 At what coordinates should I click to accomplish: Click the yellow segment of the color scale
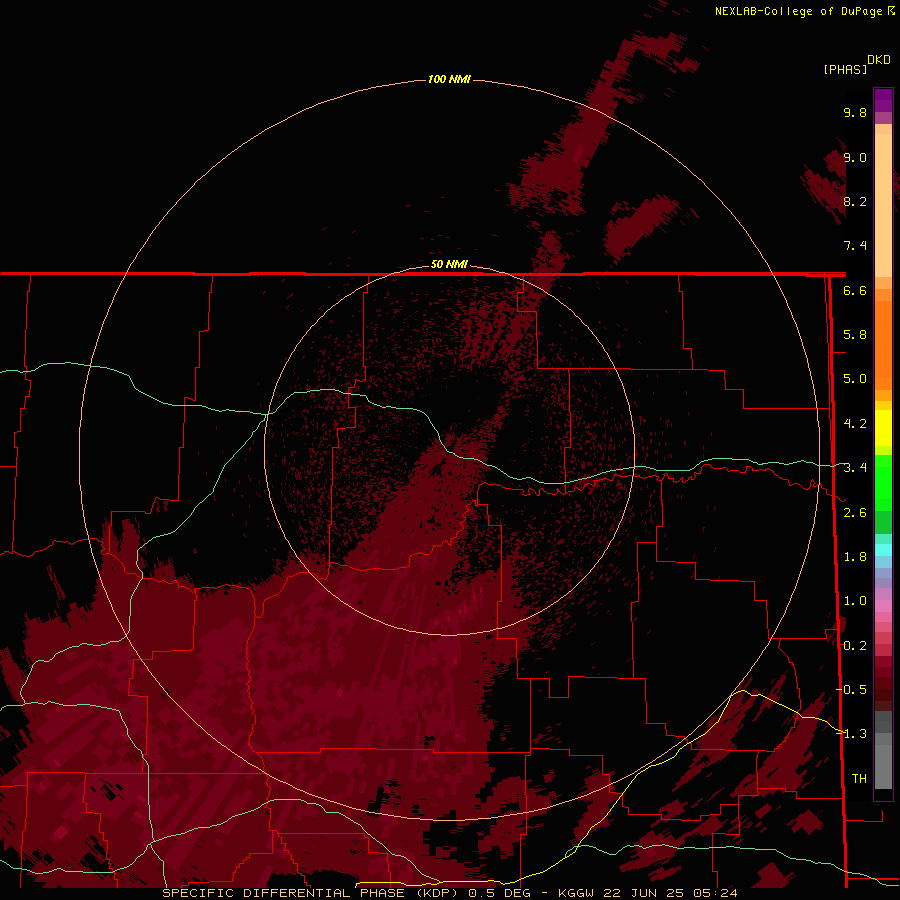(883, 428)
